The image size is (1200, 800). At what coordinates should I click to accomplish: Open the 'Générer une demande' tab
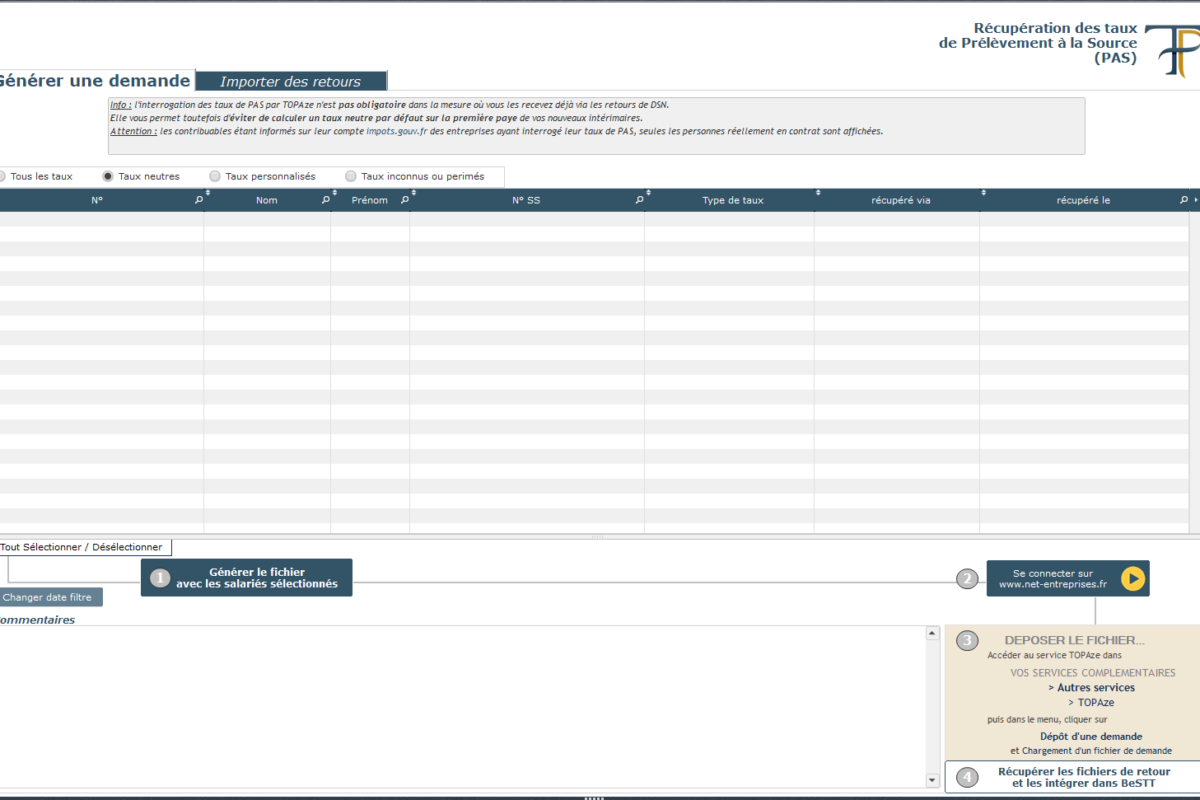click(95, 81)
